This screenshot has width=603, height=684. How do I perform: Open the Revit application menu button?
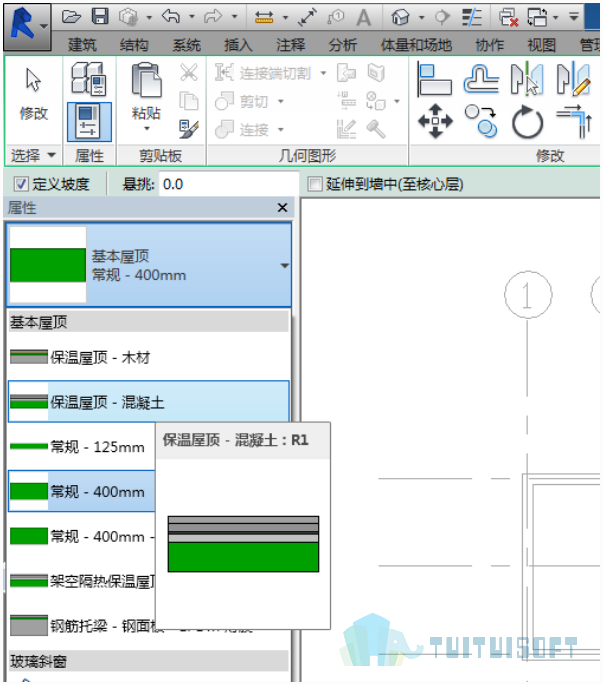[x=27, y=27]
